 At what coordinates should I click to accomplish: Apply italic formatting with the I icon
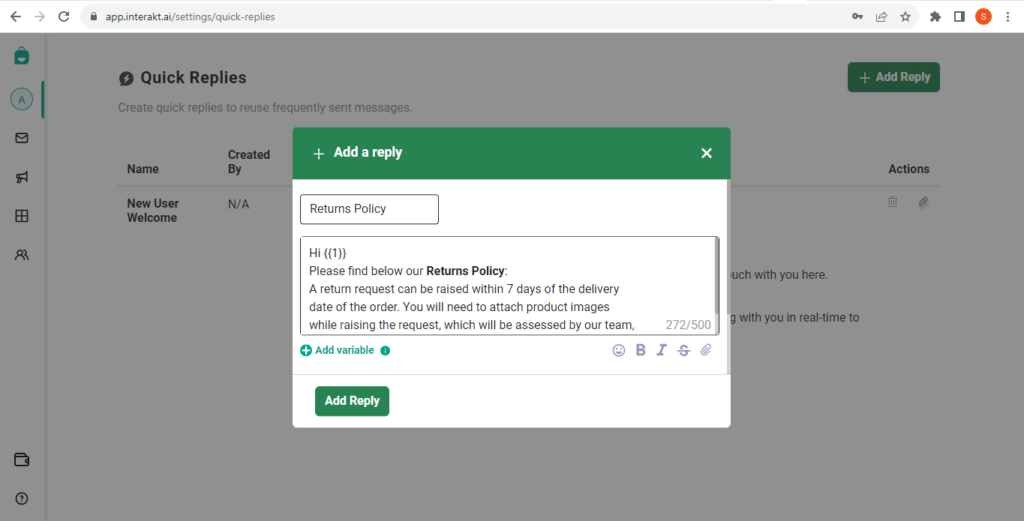coord(662,350)
